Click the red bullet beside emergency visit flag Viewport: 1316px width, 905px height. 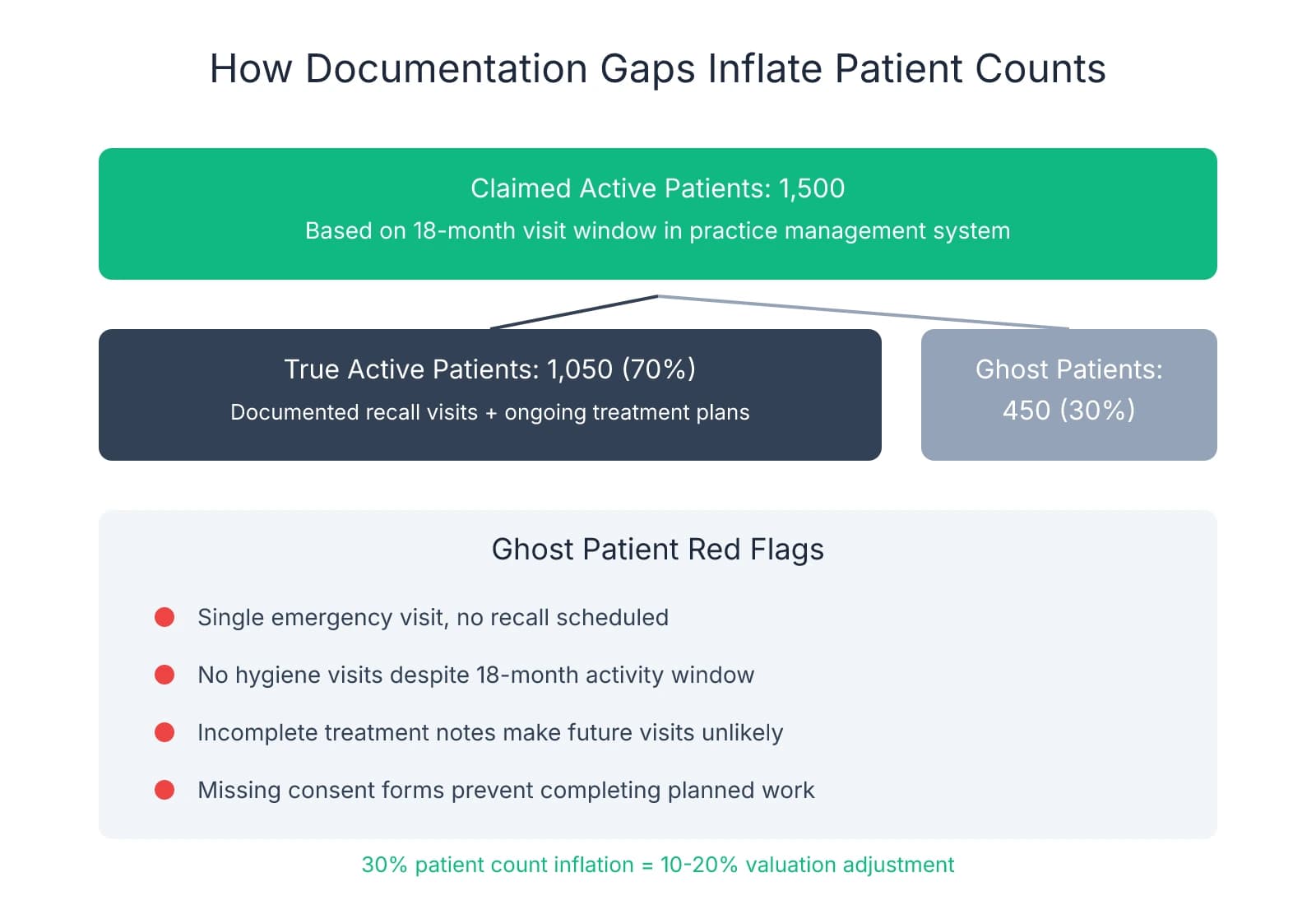click(165, 617)
